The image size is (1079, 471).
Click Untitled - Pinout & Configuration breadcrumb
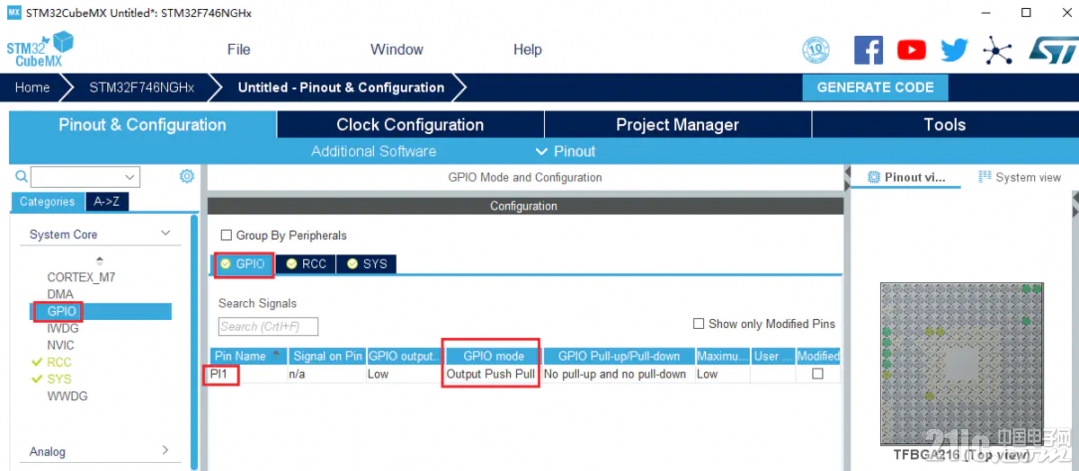point(341,87)
